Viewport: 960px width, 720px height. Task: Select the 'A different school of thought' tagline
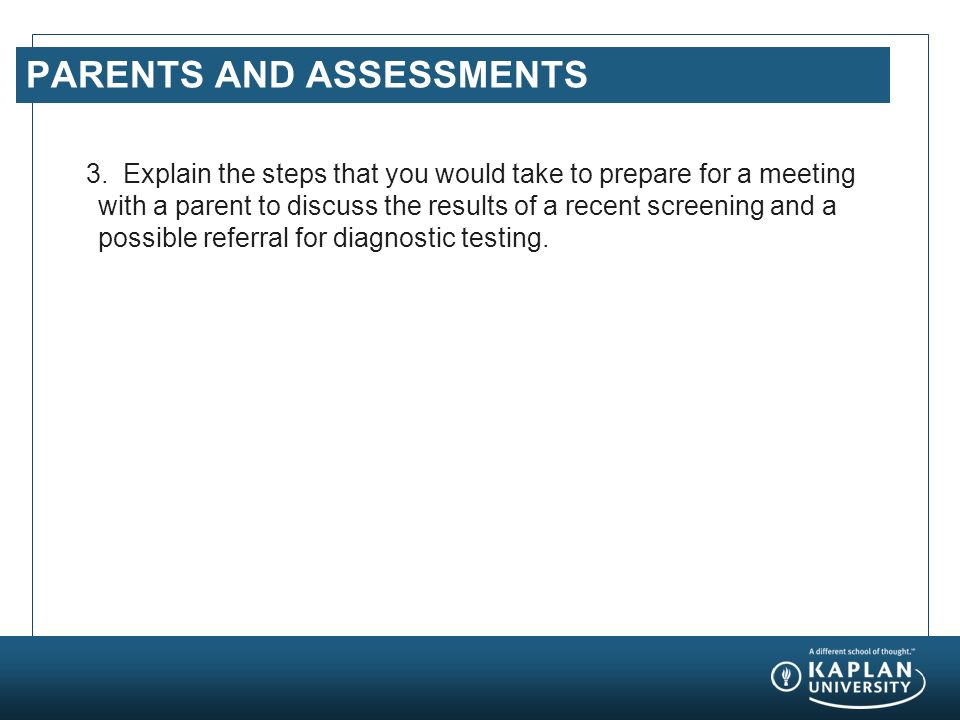coord(861,651)
